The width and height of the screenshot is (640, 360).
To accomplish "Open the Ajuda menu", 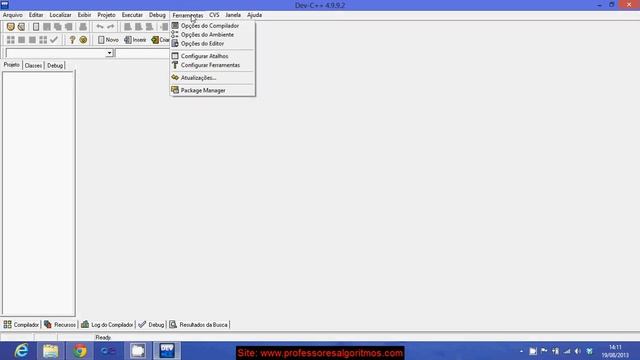I will [x=255, y=15].
